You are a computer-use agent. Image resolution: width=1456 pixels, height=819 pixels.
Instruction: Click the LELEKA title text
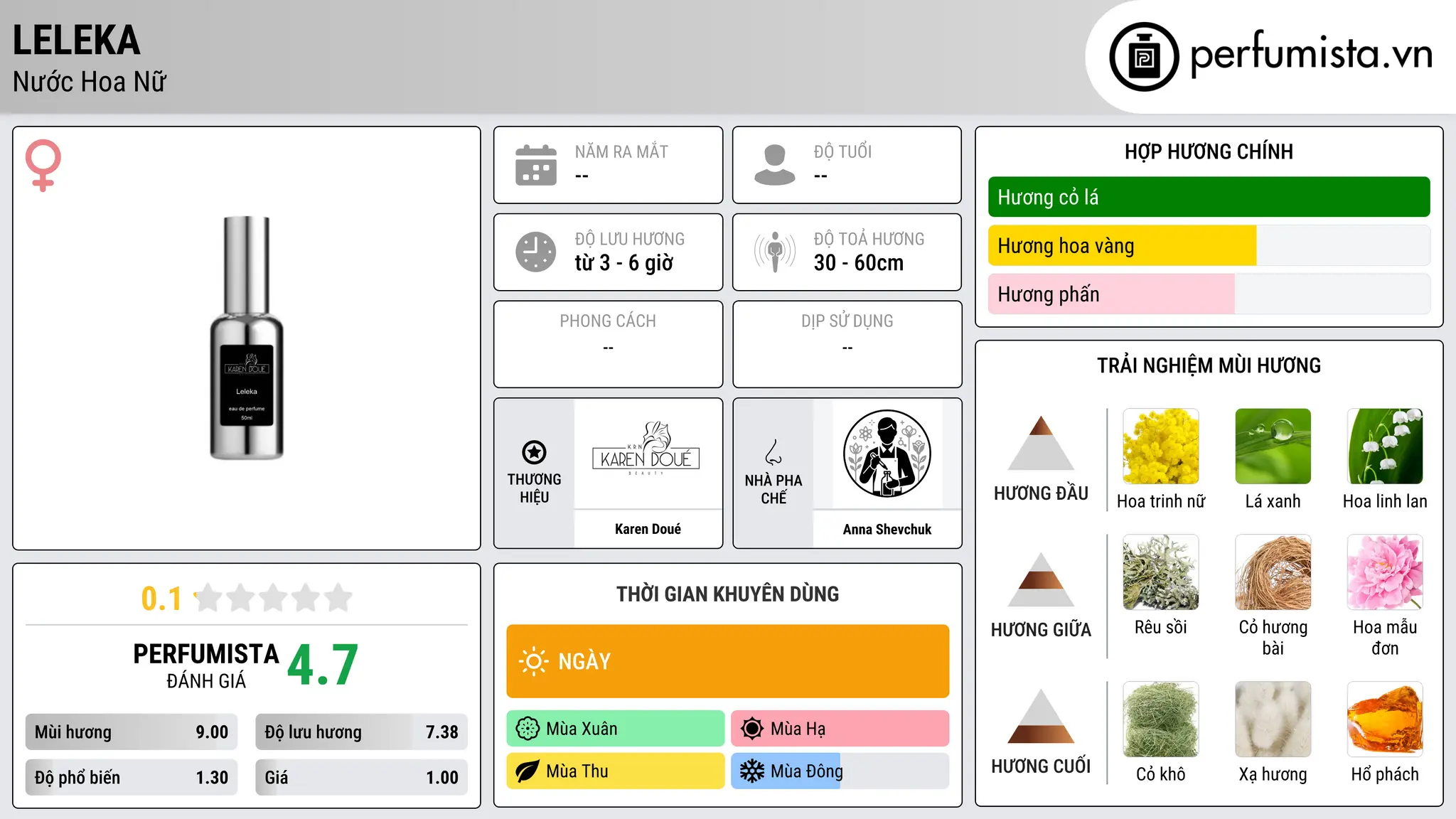pos(76,40)
